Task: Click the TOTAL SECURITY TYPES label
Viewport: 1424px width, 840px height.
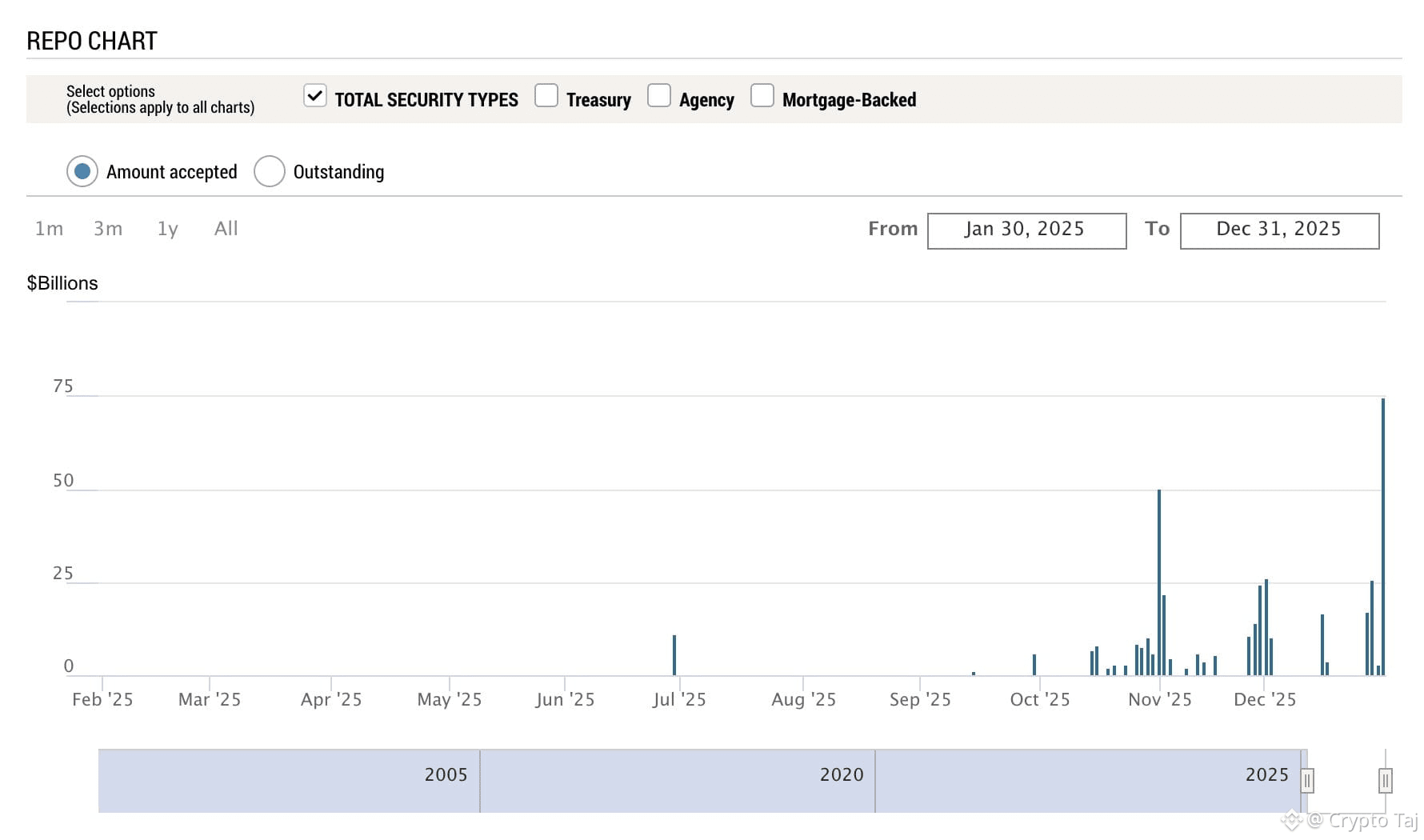Action: (x=426, y=100)
